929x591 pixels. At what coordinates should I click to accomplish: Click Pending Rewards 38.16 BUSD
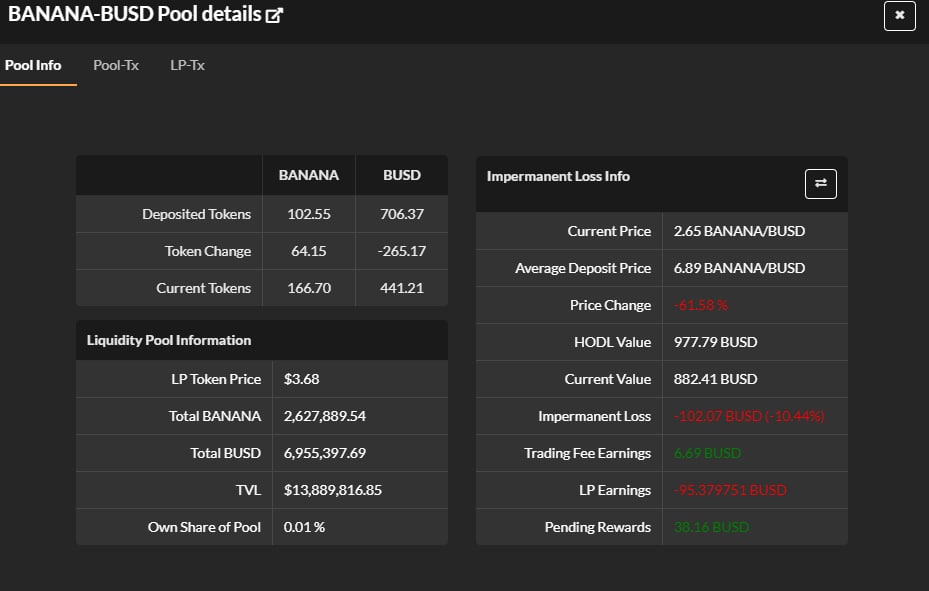coord(712,527)
